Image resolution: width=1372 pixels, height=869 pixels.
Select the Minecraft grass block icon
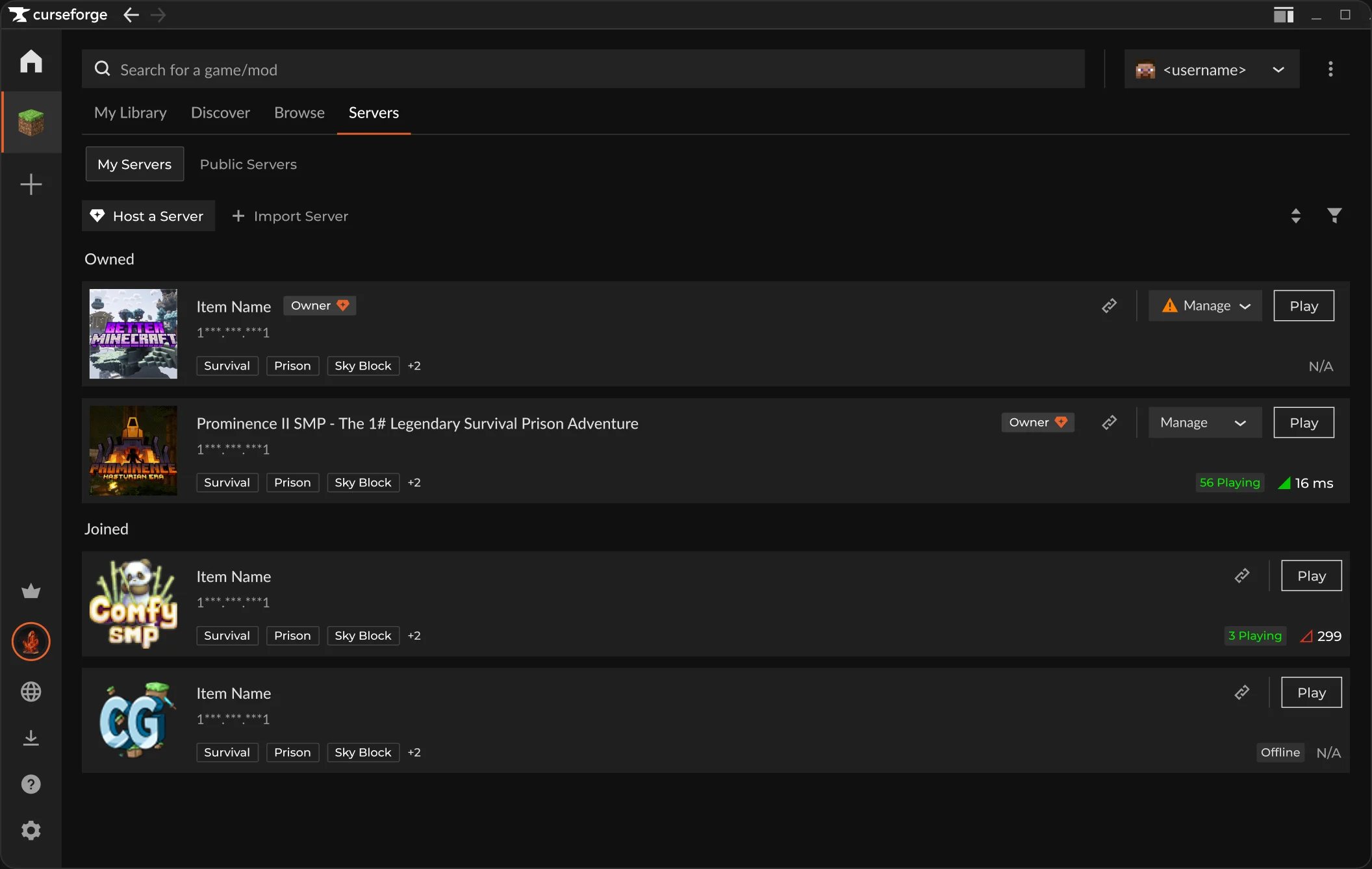pyautogui.click(x=31, y=122)
